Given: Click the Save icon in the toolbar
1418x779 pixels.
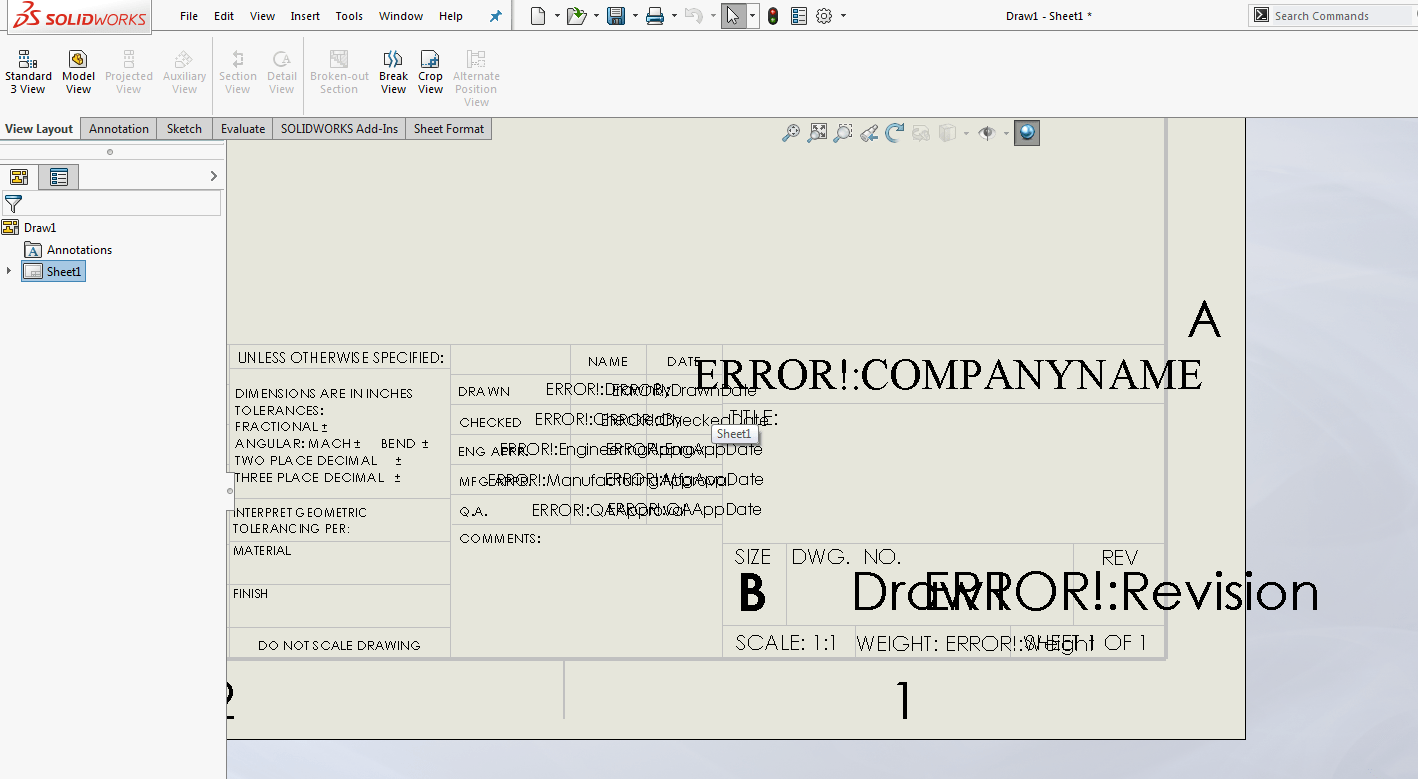Looking at the screenshot, I should coord(614,15).
